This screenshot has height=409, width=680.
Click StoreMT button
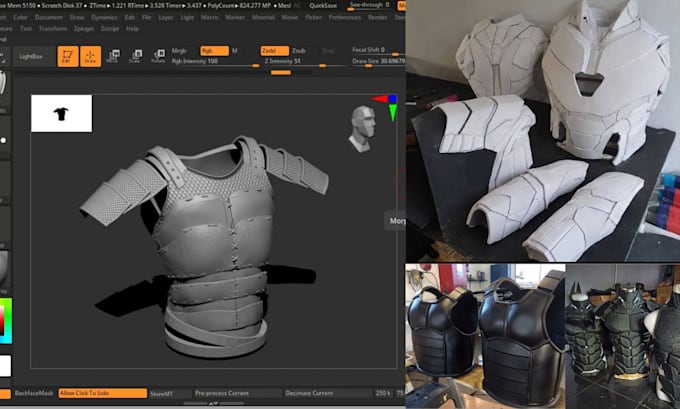pos(170,393)
